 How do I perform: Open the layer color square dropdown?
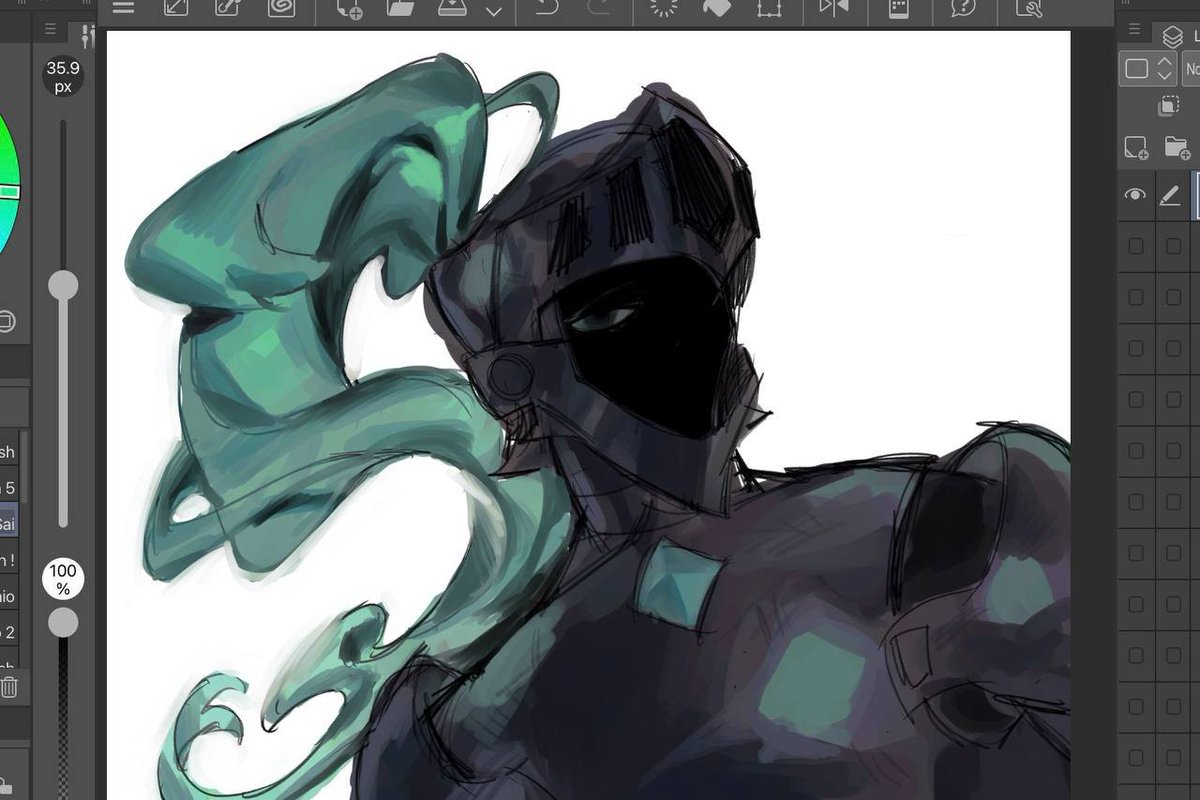pyautogui.click(x=1137, y=69)
